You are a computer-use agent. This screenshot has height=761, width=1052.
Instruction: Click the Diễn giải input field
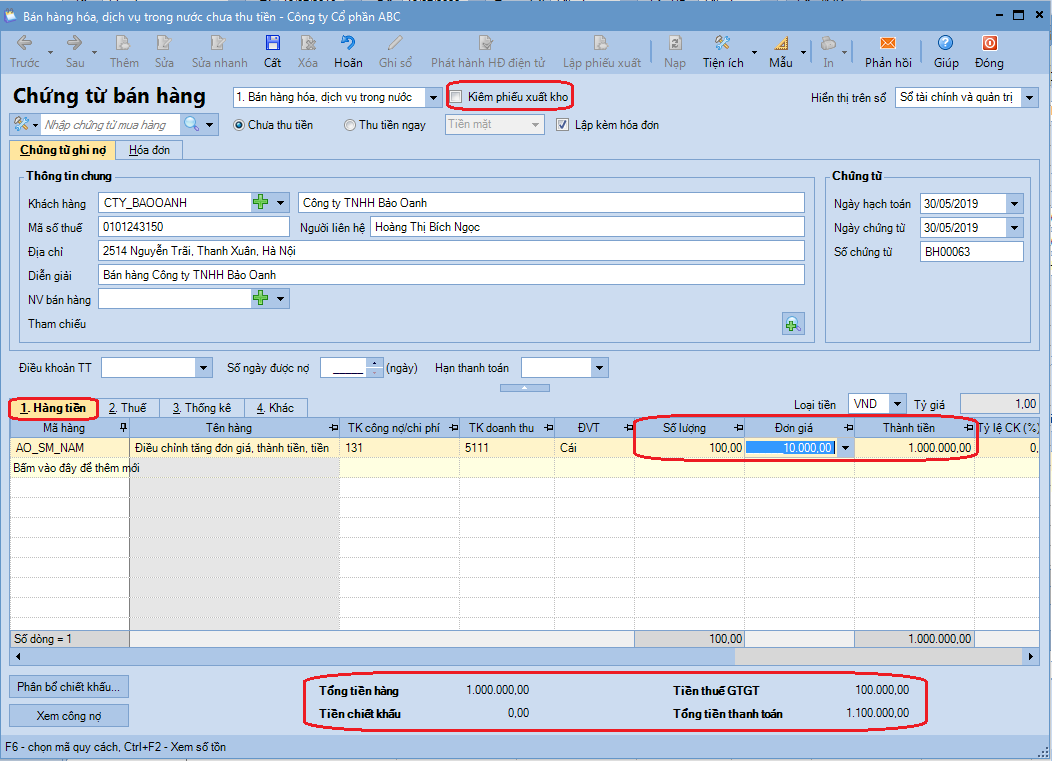click(x=451, y=274)
